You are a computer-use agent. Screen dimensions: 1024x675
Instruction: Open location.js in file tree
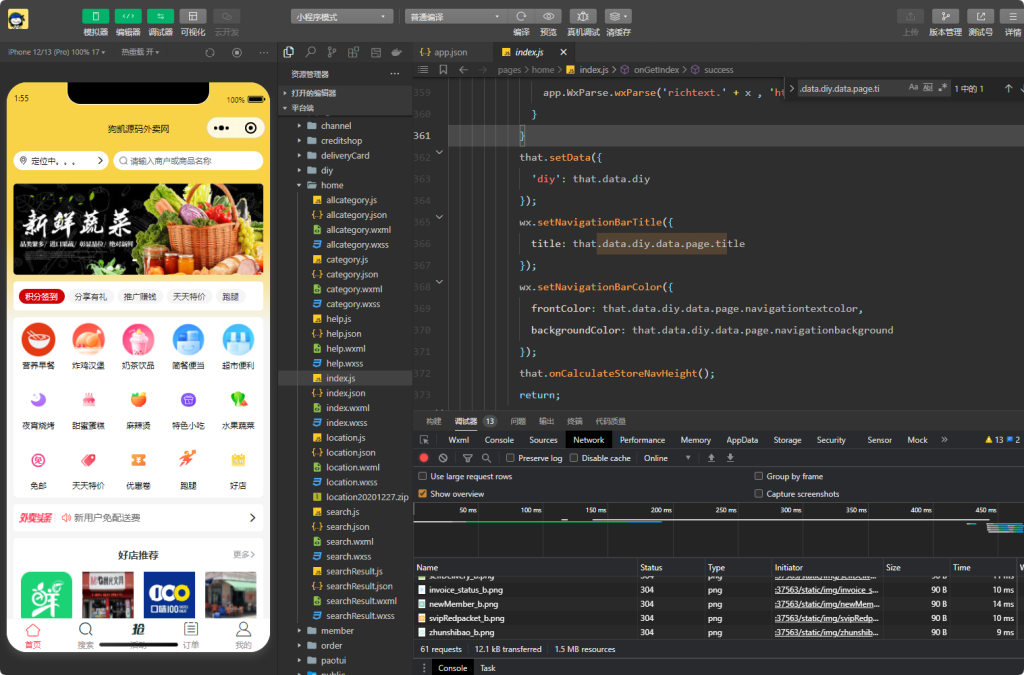(345, 438)
